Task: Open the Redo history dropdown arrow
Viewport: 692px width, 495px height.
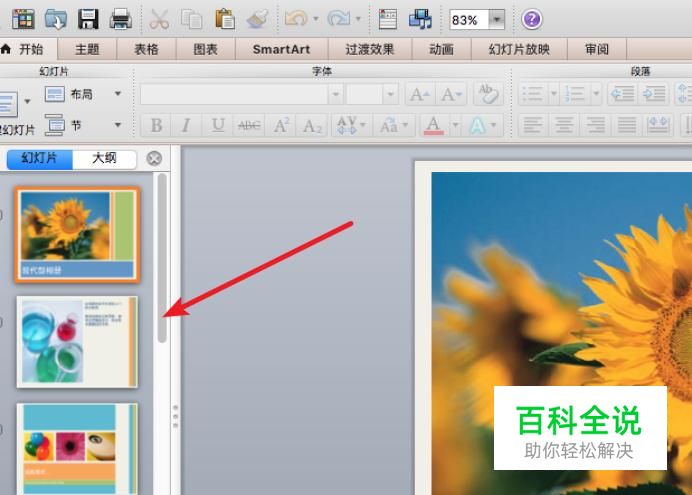Action: 358,19
